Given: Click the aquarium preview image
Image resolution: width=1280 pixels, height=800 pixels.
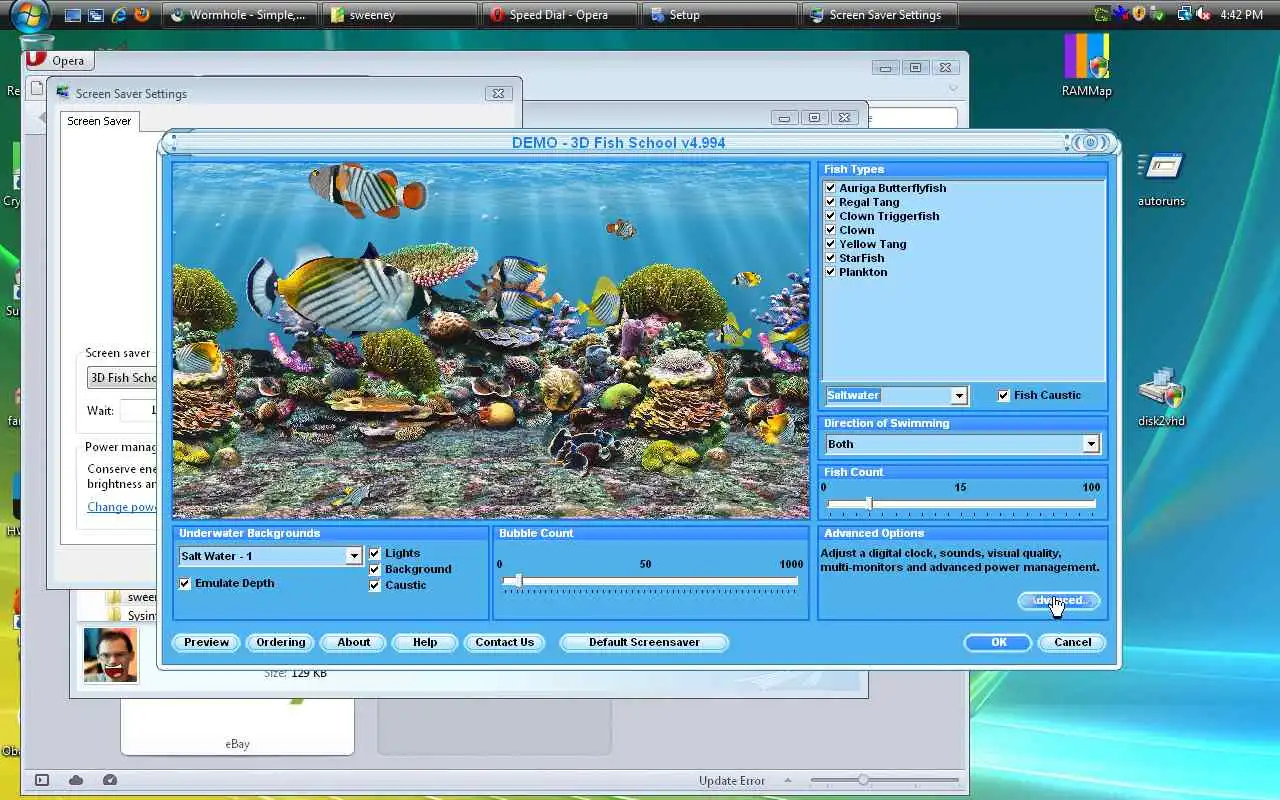Looking at the screenshot, I should 490,340.
